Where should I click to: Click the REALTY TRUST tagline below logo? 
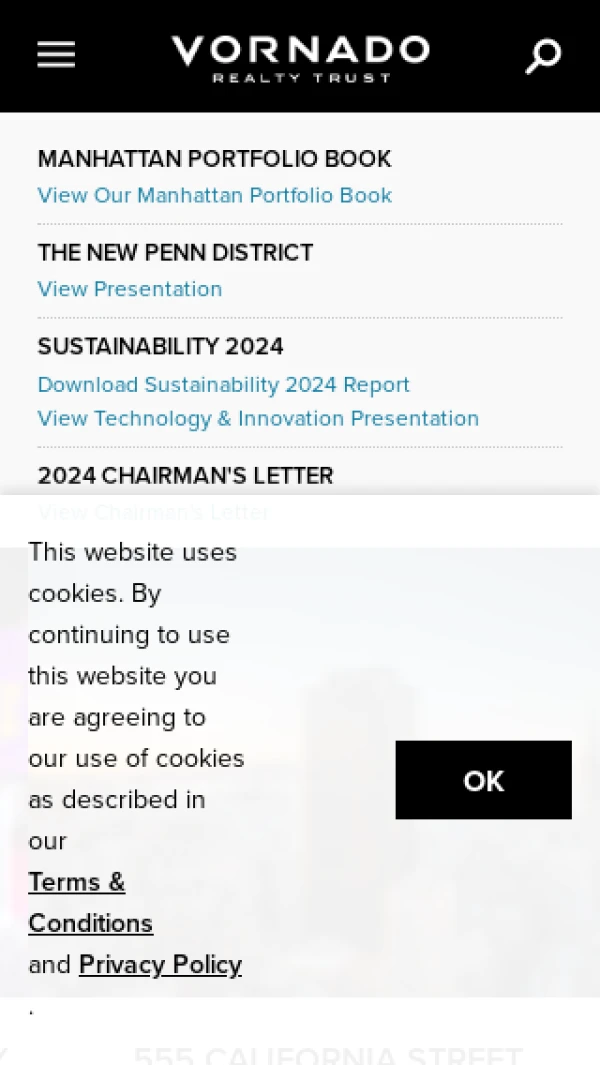301,78
